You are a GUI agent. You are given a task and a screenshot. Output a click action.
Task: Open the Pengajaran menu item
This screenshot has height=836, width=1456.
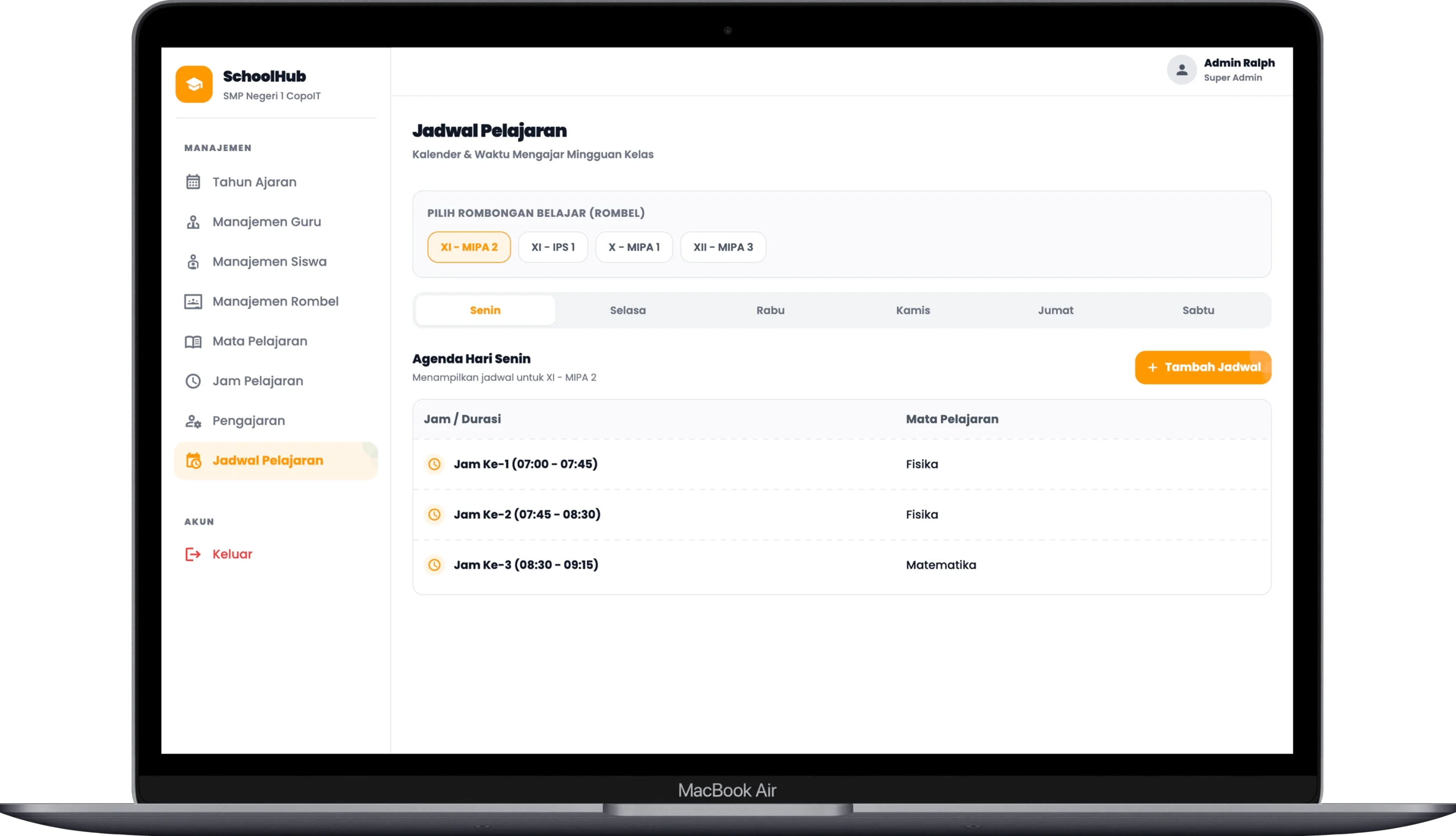276,421
